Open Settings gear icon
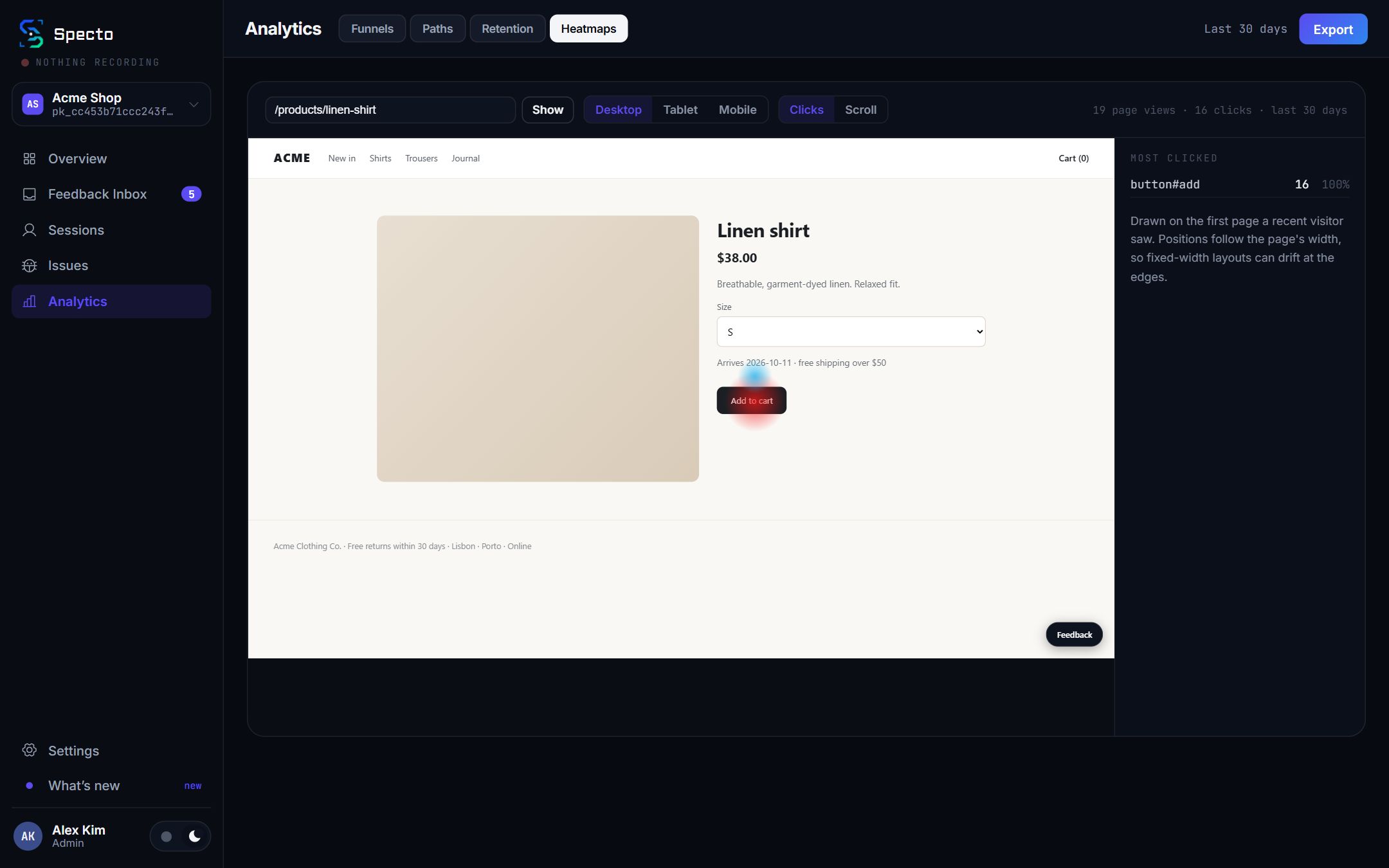 point(30,750)
